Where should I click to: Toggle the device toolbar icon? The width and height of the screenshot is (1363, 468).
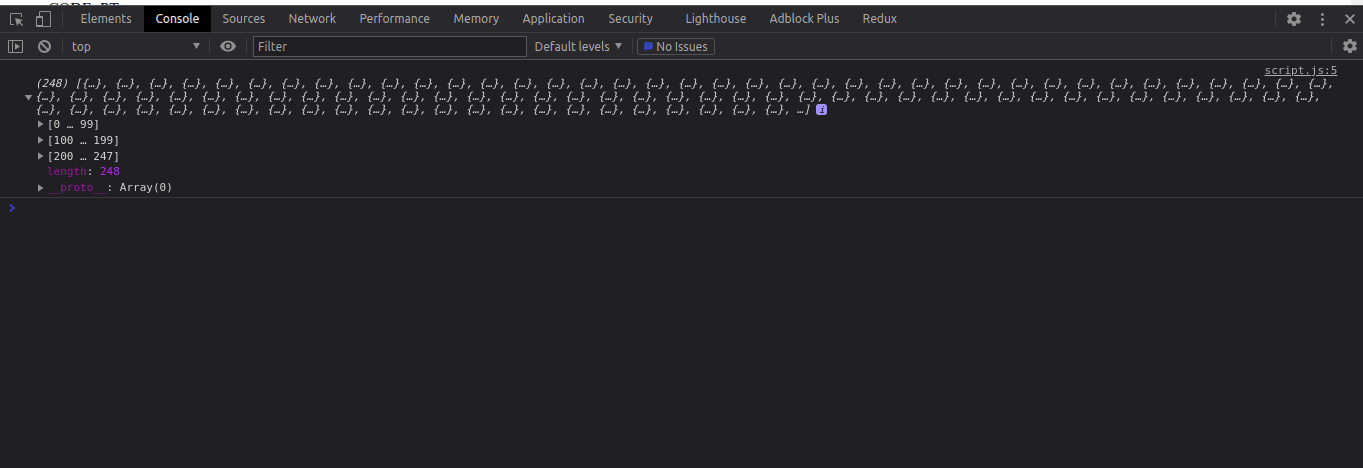click(44, 19)
